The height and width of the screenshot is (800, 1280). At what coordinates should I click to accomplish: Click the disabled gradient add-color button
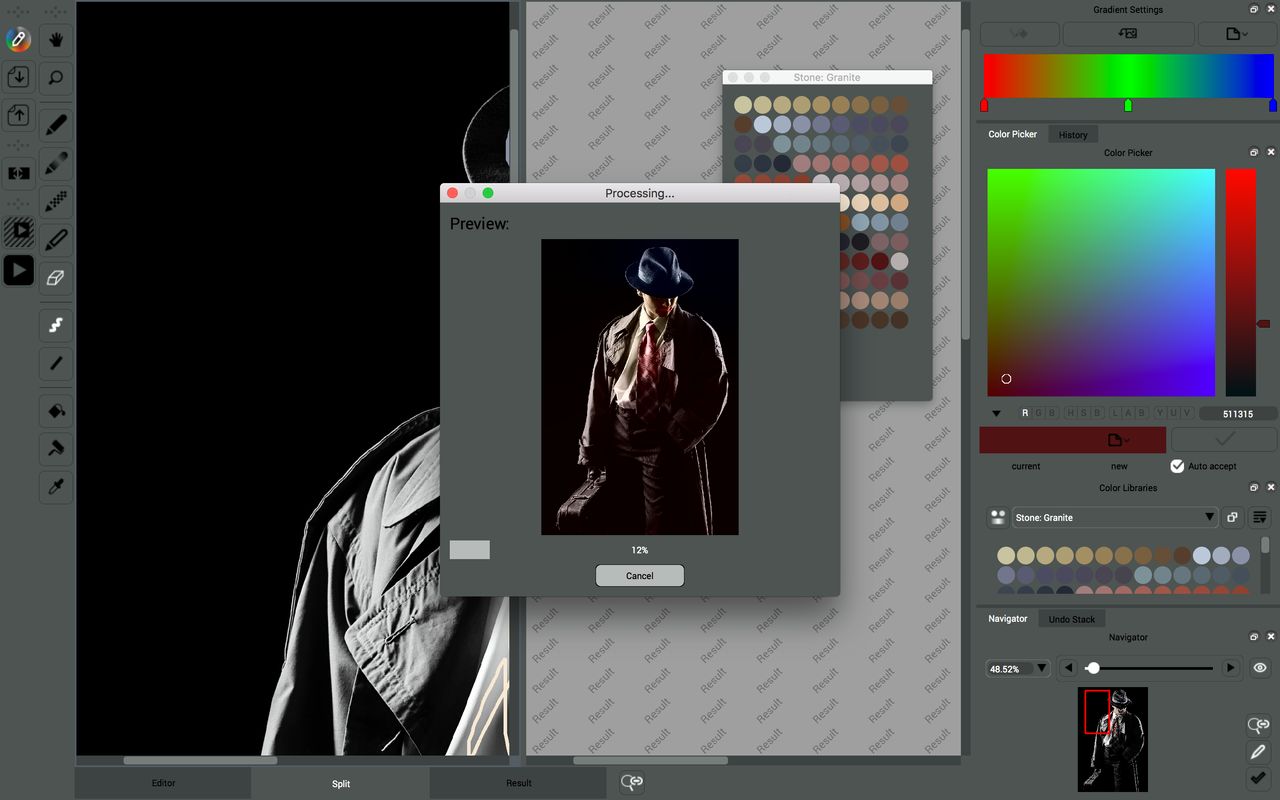[1020, 33]
